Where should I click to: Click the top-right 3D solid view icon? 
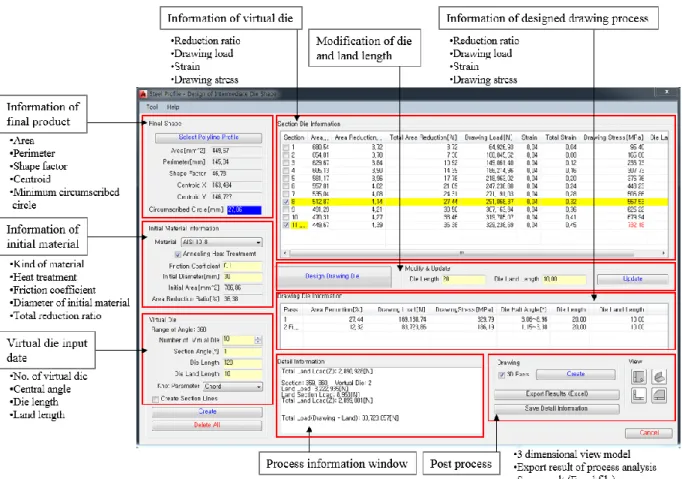point(659,377)
